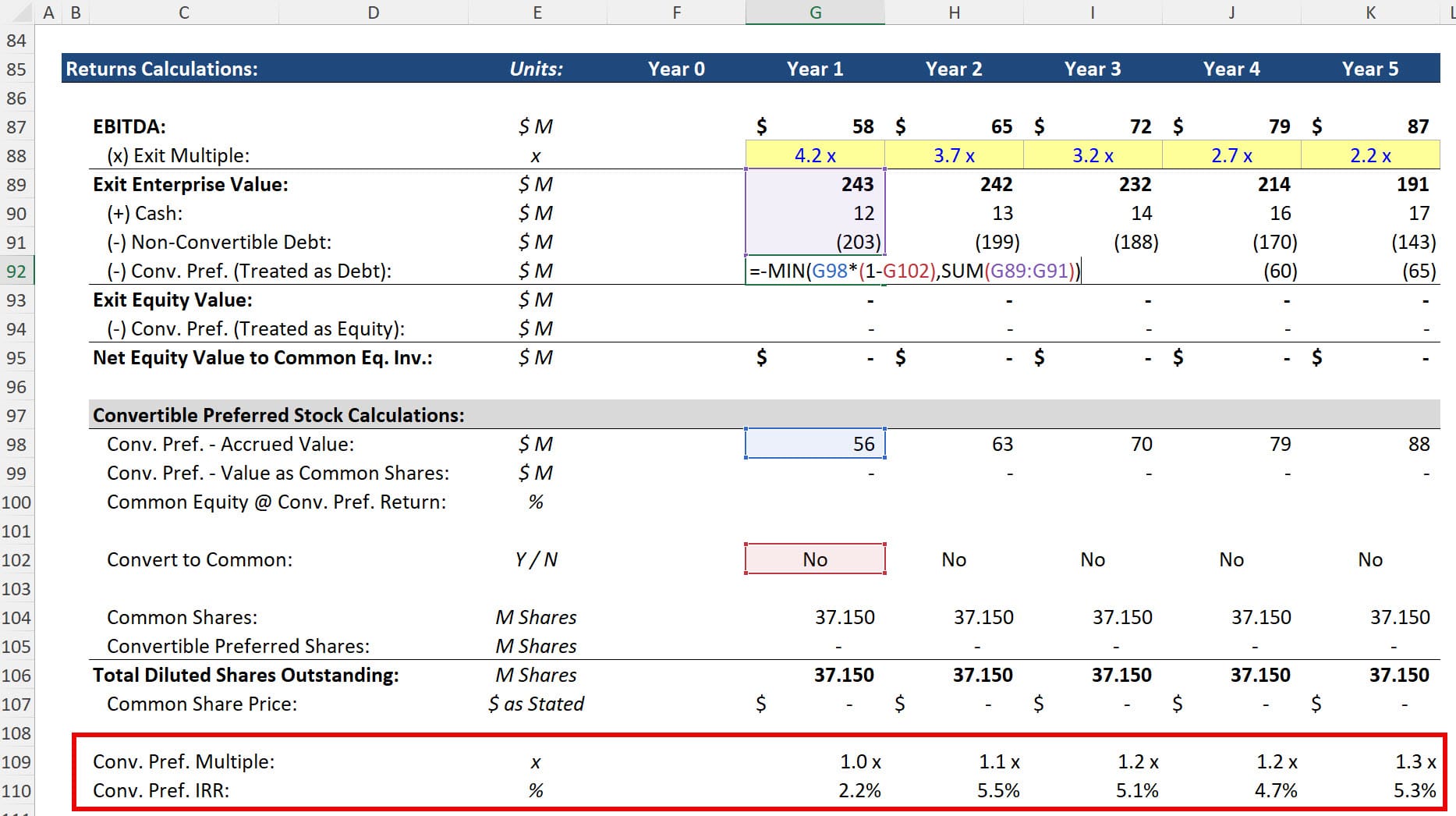Click row header 110
This screenshot has height=816, width=1456.
pyautogui.click(x=15, y=790)
